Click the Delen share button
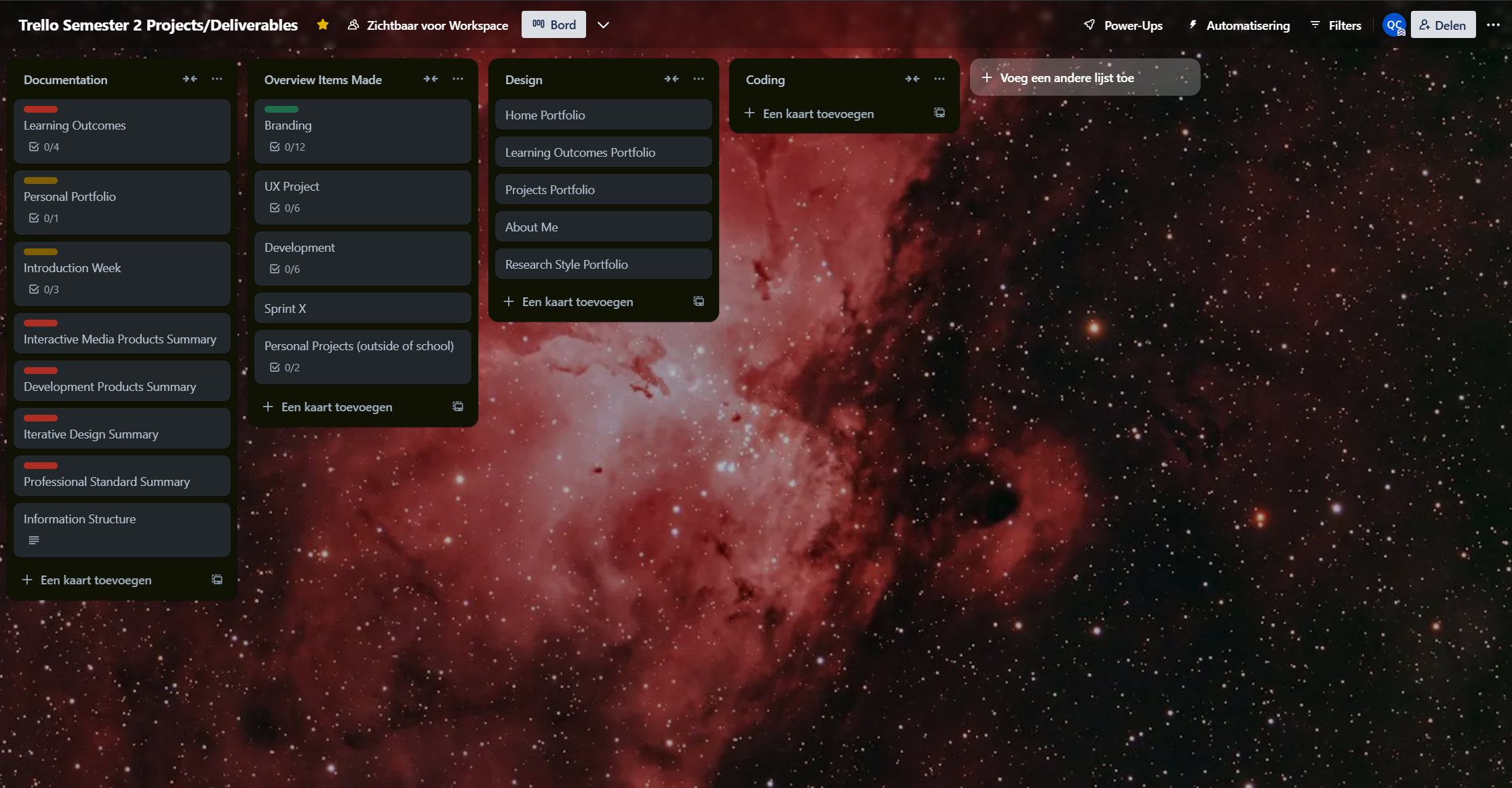This screenshot has width=1512, height=788. click(1443, 25)
